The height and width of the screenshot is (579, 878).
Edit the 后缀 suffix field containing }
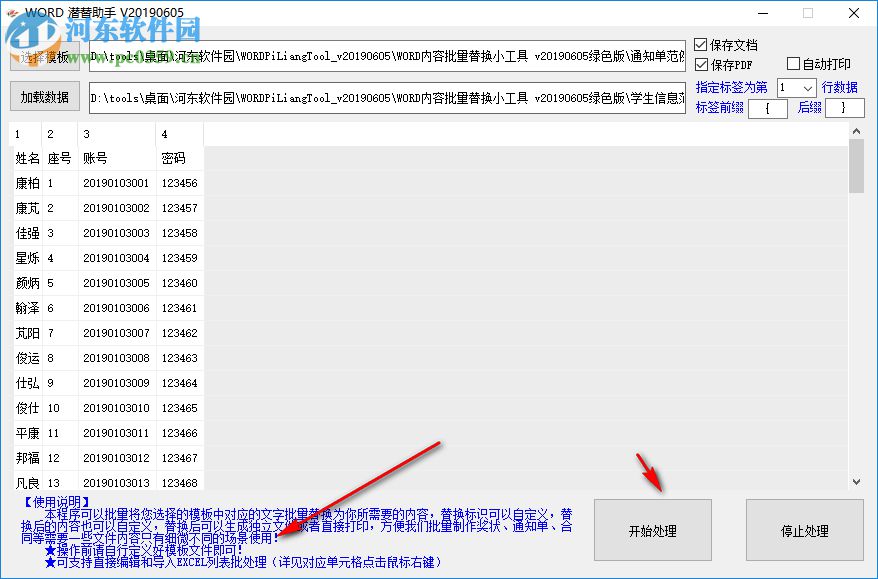[x=843, y=108]
